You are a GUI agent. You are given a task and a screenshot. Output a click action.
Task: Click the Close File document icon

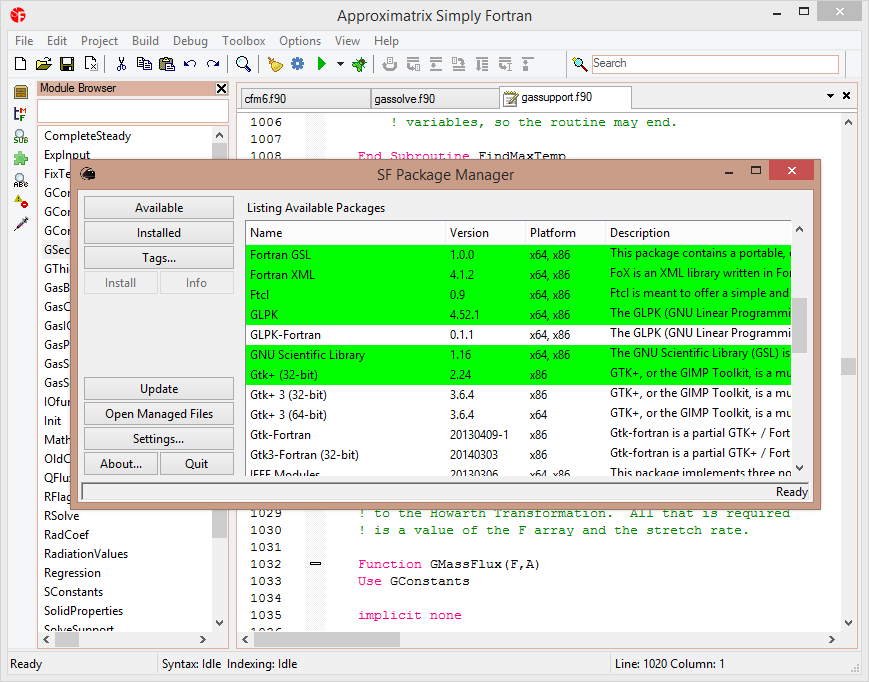[91, 64]
